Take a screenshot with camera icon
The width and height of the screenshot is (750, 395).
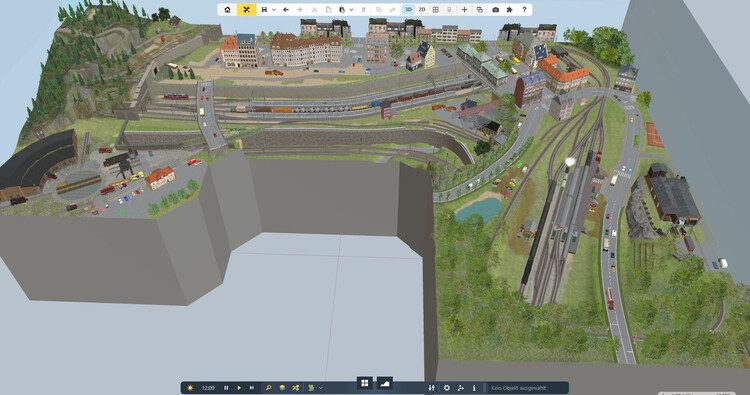pyautogui.click(x=496, y=10)
